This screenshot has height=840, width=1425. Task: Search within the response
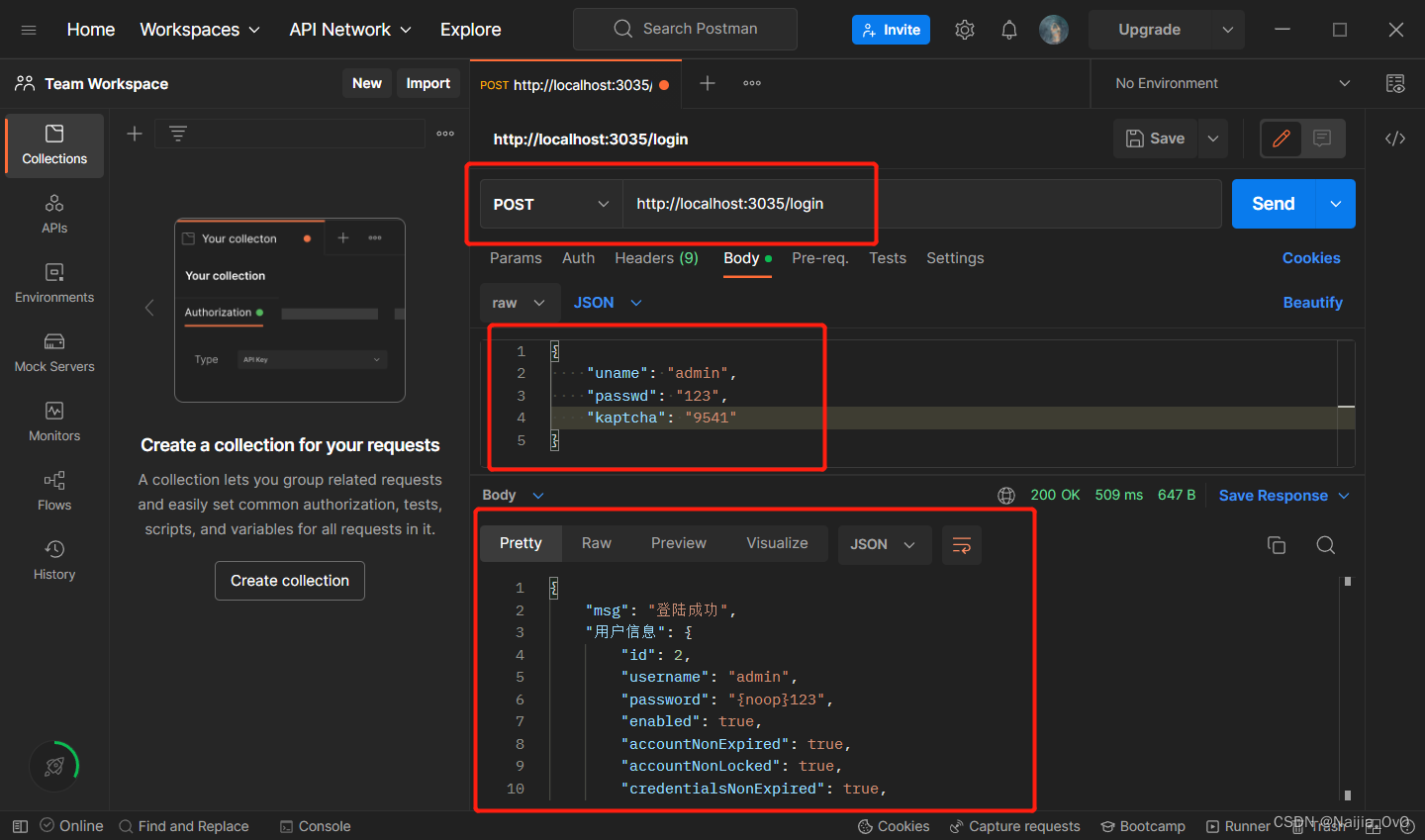[1326, 545]
